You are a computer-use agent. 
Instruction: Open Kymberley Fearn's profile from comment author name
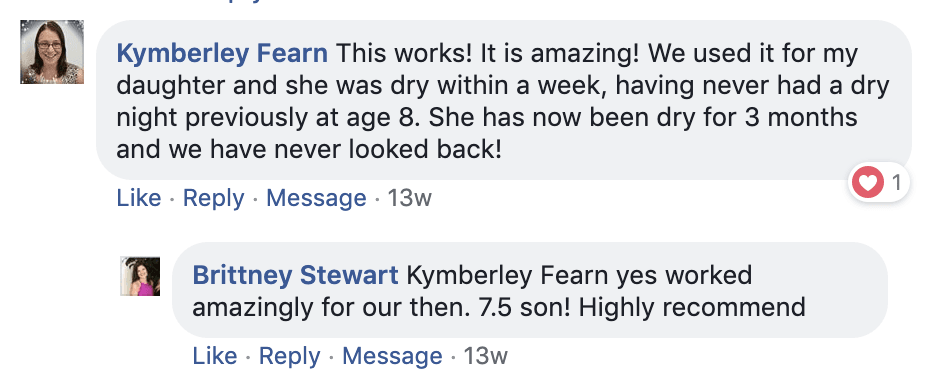[x=222, y=54]
